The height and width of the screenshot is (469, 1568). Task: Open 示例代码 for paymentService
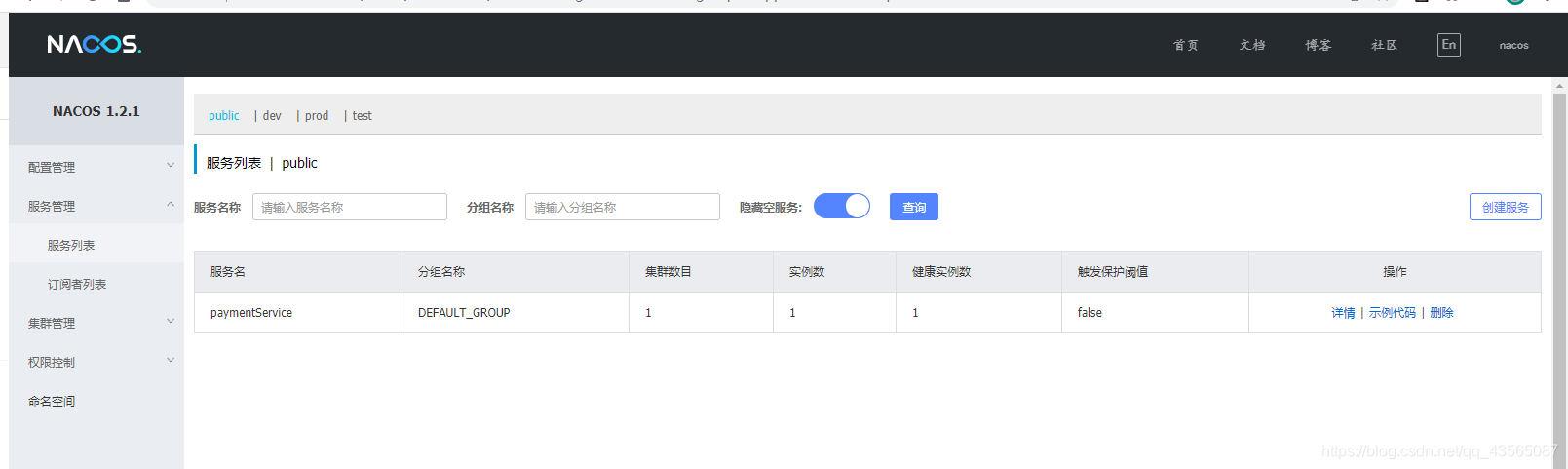point(1392,313)
